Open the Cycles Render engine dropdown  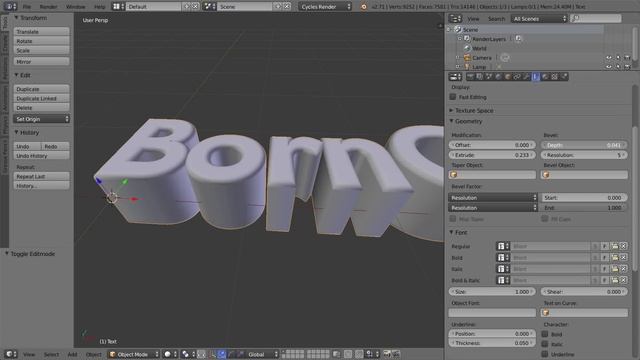pyautogui.click(x=325, y=7)
